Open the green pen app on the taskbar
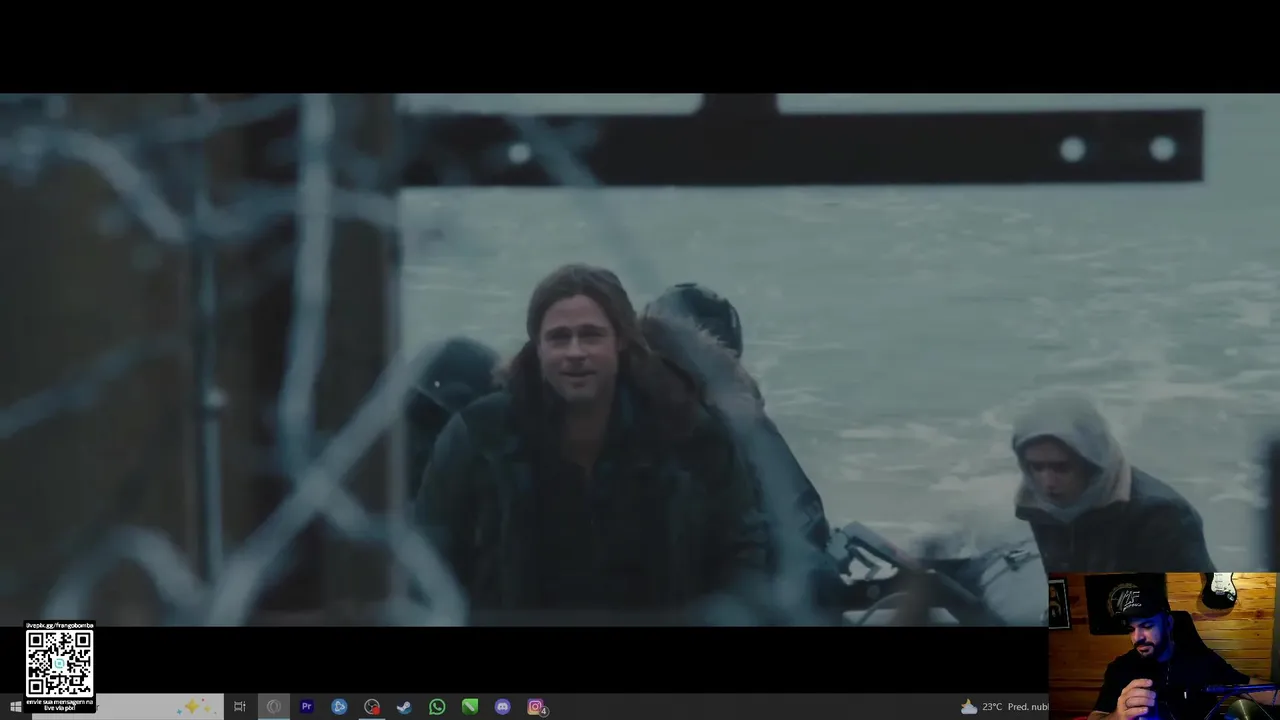Image resolution: width=1280 pixels, height=720 pixels. point(470,707)
